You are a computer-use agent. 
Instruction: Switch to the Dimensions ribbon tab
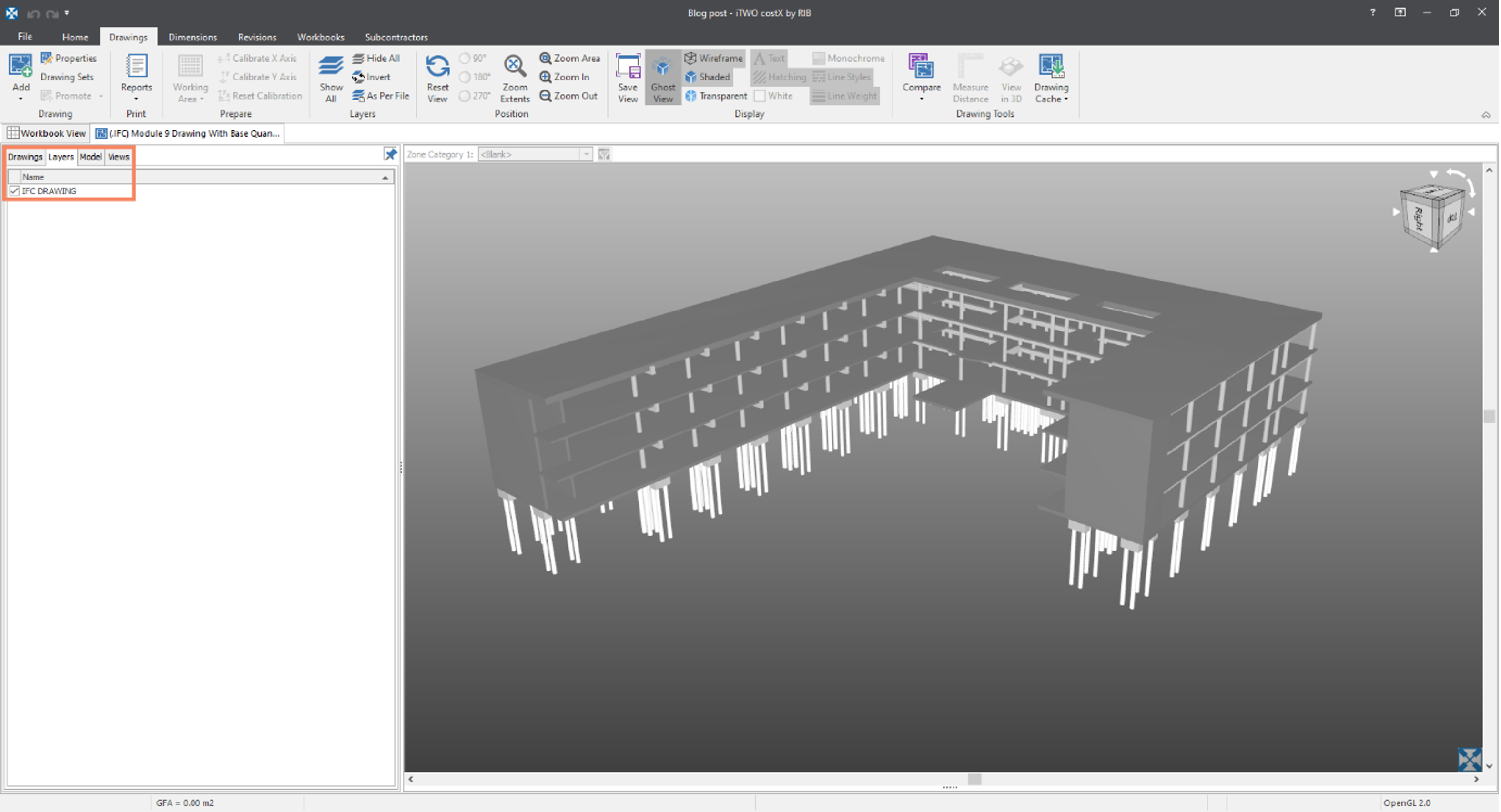click(193, 37)
